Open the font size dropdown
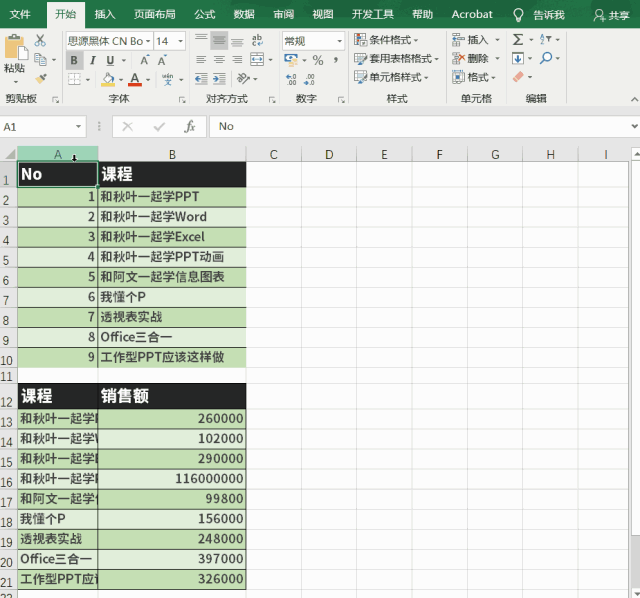Screen dimensions: 640x598 [x=180, y=41]
